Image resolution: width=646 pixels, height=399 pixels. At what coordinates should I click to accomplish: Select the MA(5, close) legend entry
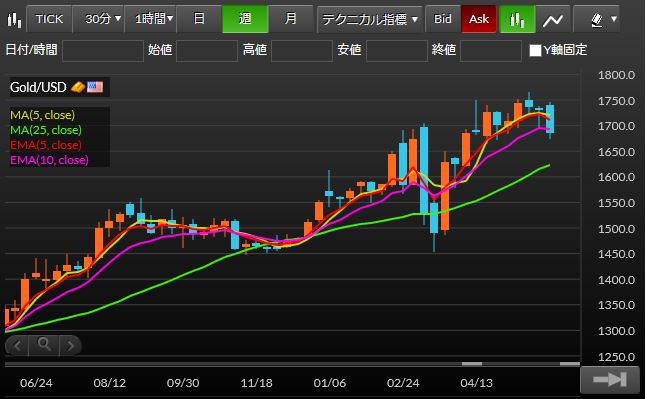pyautogui.click(x=42, y=115)
